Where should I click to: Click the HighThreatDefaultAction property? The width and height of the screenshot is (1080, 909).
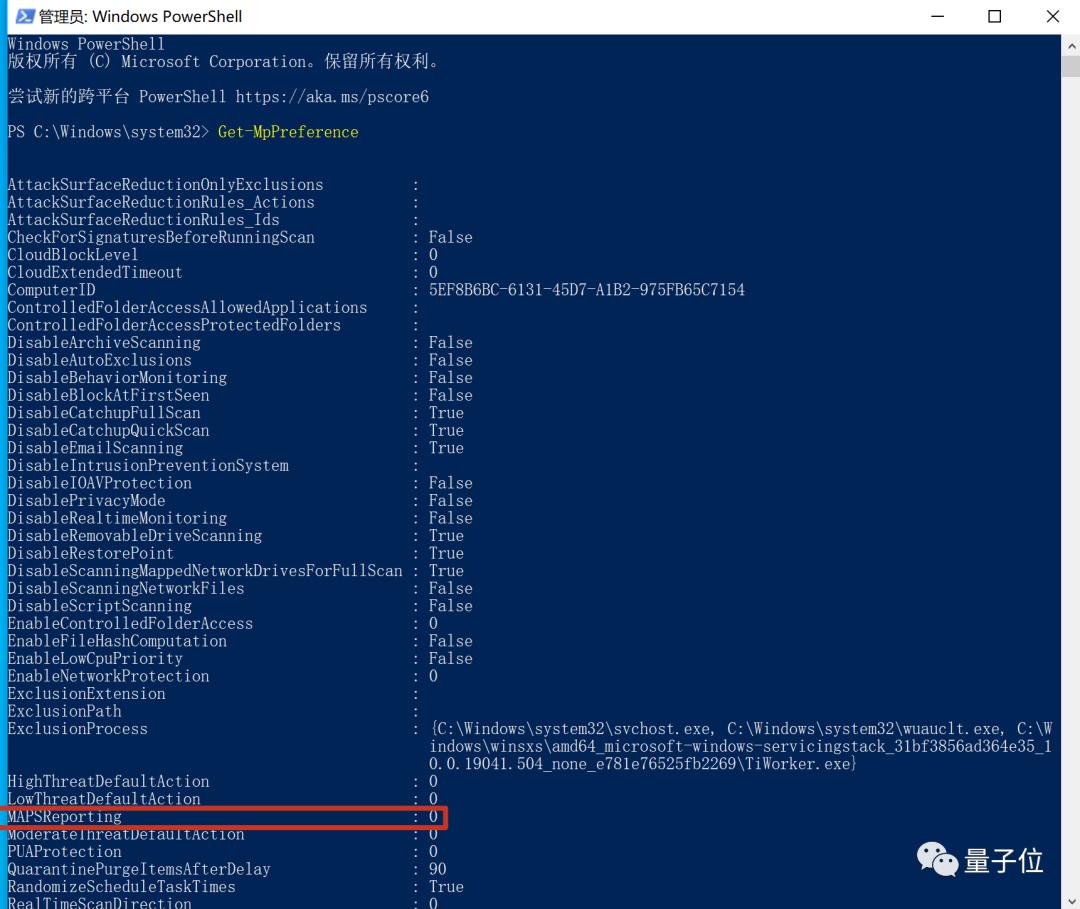[x=108, y=782]
